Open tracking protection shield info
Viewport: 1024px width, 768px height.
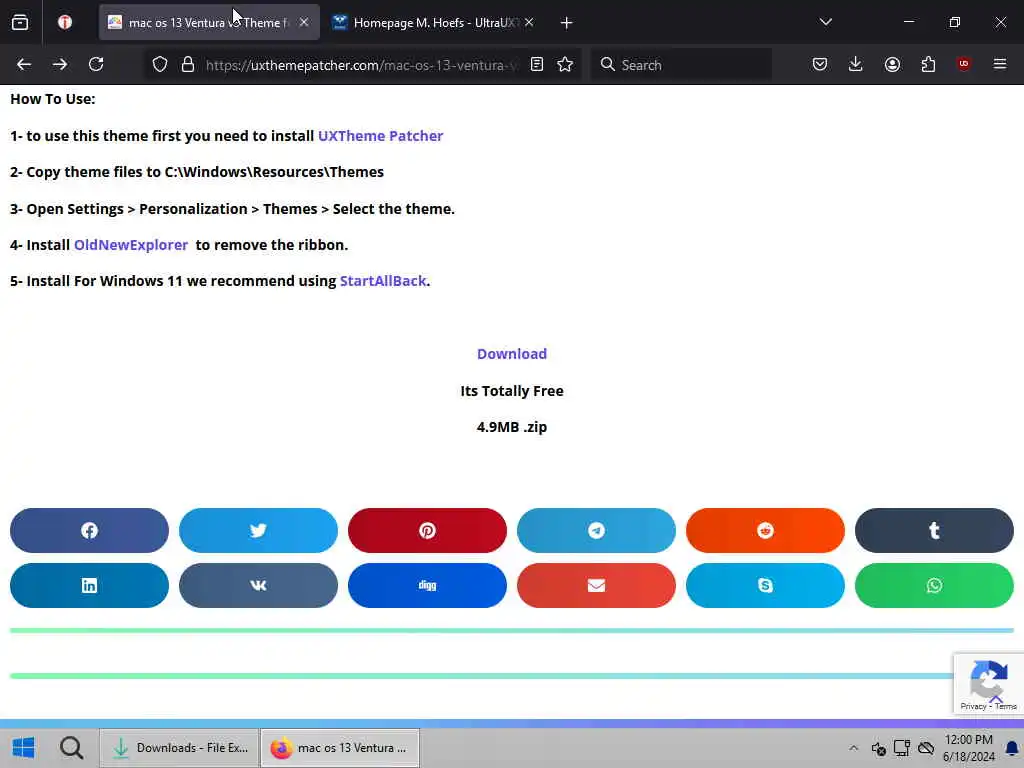160,64
